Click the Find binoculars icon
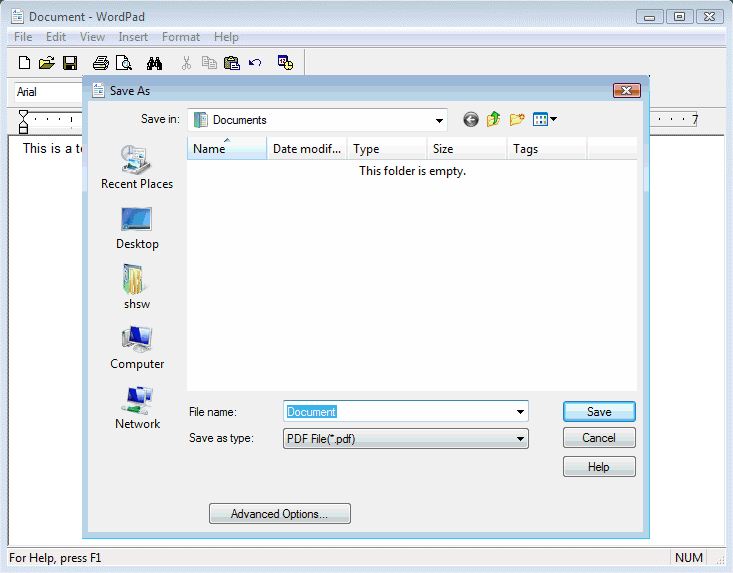Viewport: 733px width, 573px height. (x=154, y=63)
